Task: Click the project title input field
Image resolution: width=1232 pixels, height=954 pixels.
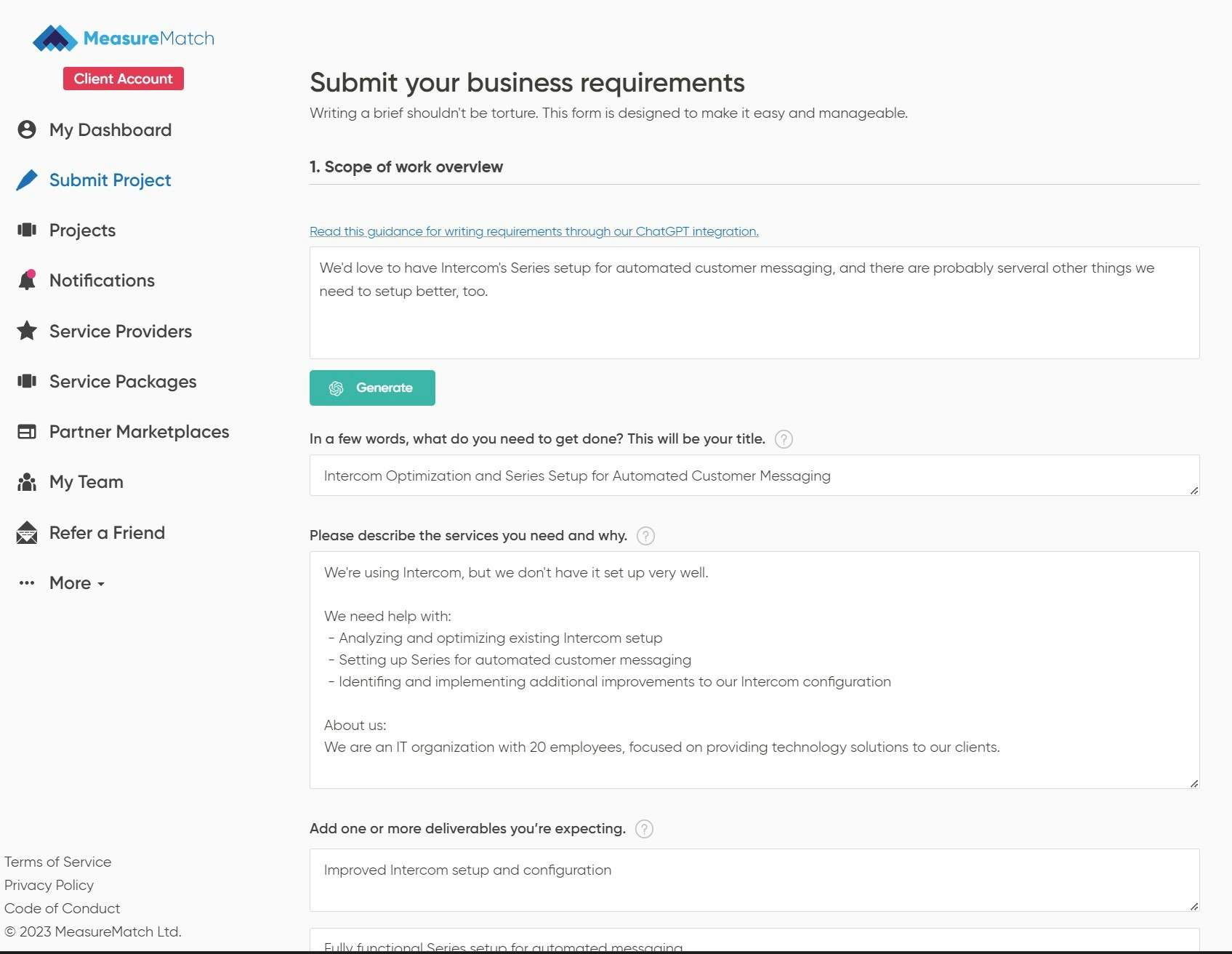Action: [754, 476]
